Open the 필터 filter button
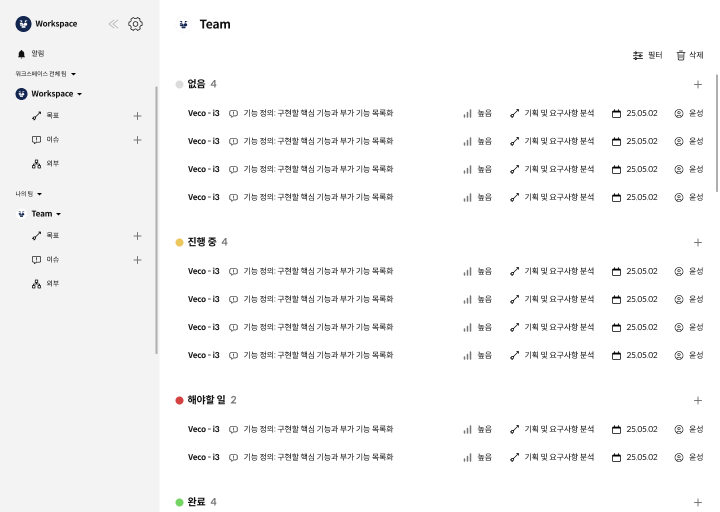This screenshot has height=512, width=720. [648, 56]
